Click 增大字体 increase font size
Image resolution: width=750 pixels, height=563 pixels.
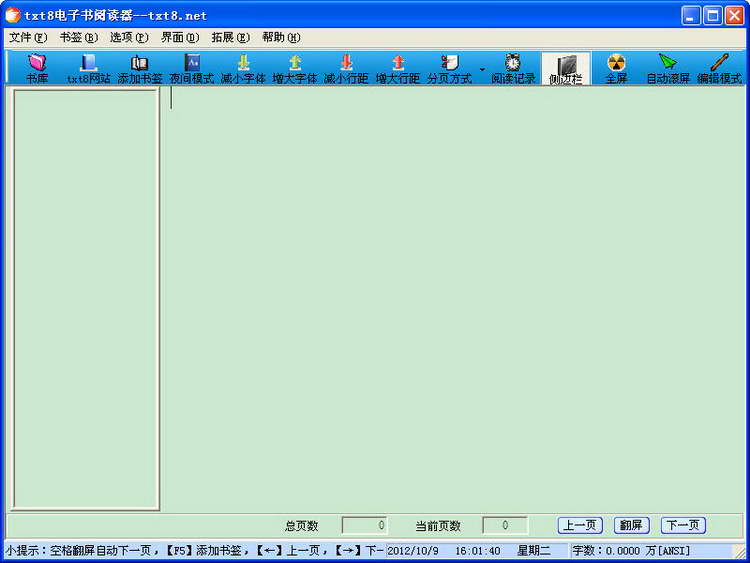(x=295, y=68)
